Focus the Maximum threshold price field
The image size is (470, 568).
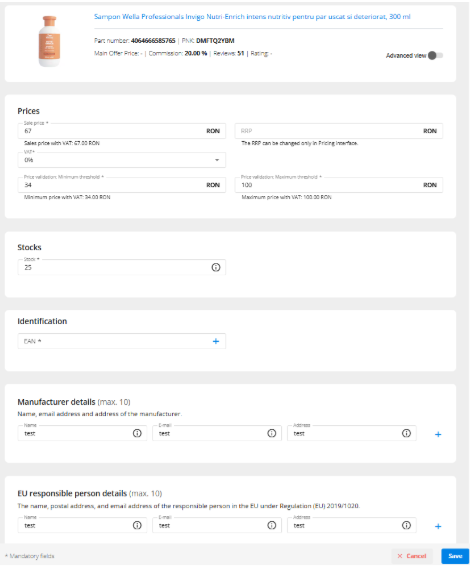338,185
